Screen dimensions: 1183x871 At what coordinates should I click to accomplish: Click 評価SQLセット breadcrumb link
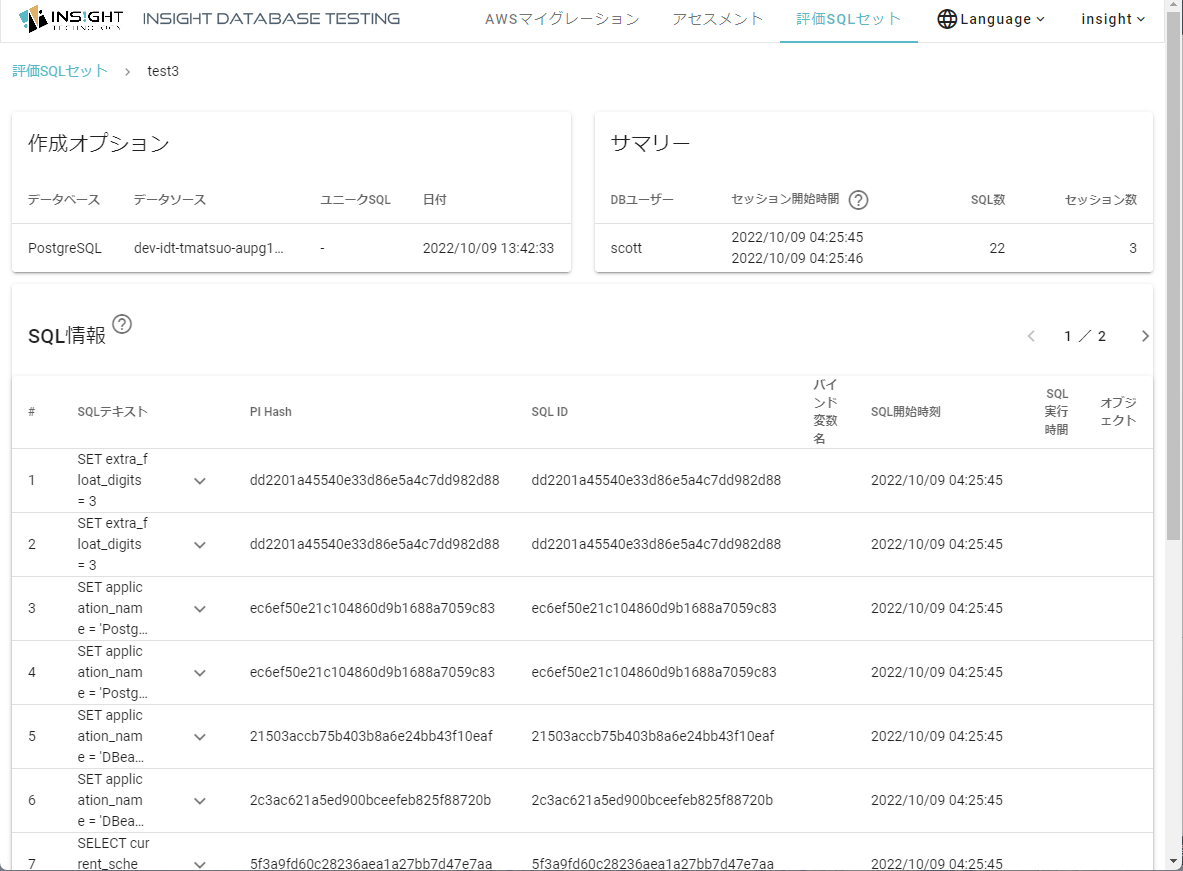[60, 71]
